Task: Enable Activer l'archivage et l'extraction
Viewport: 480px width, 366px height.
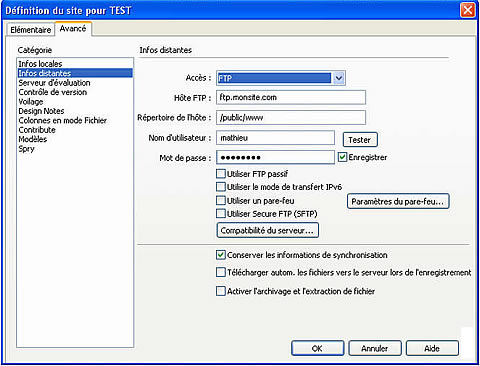Action: [x=221, y=291]
